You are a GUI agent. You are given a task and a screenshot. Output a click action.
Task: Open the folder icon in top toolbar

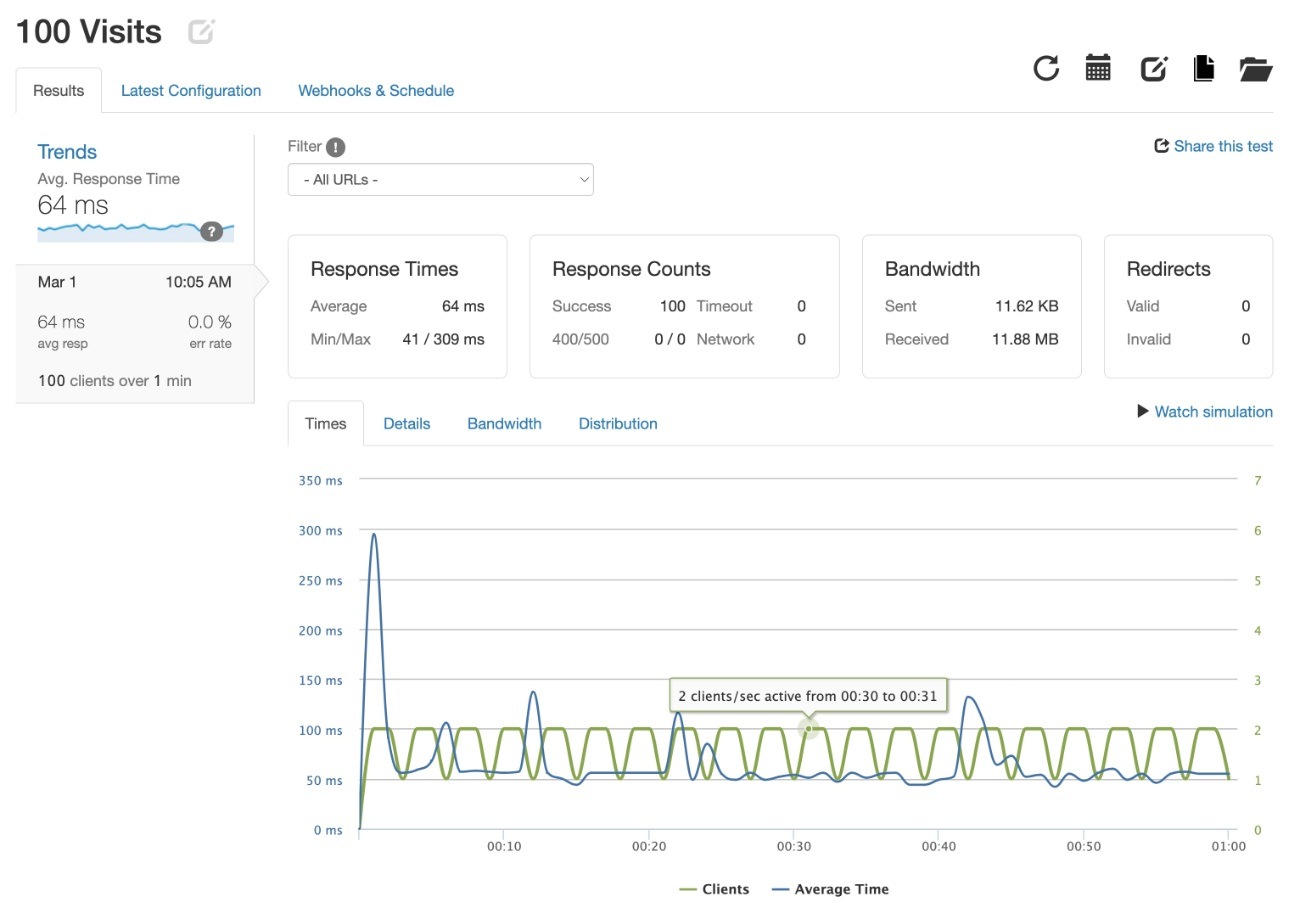1255,68
